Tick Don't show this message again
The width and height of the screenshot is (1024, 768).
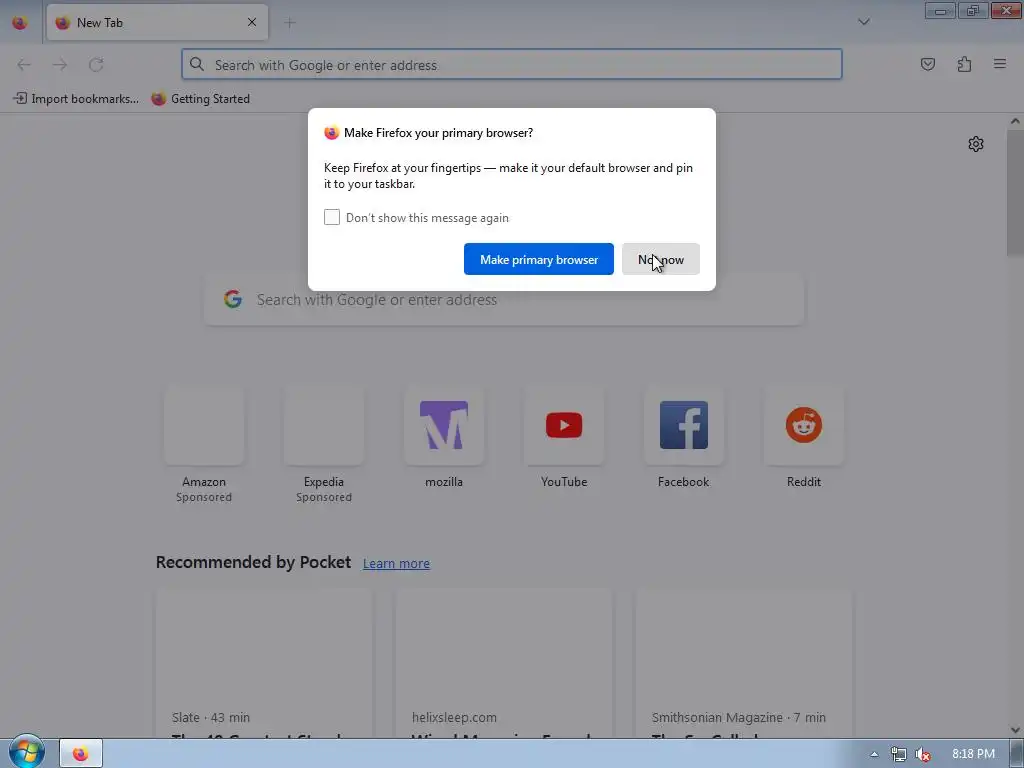[x=332, y=217]
